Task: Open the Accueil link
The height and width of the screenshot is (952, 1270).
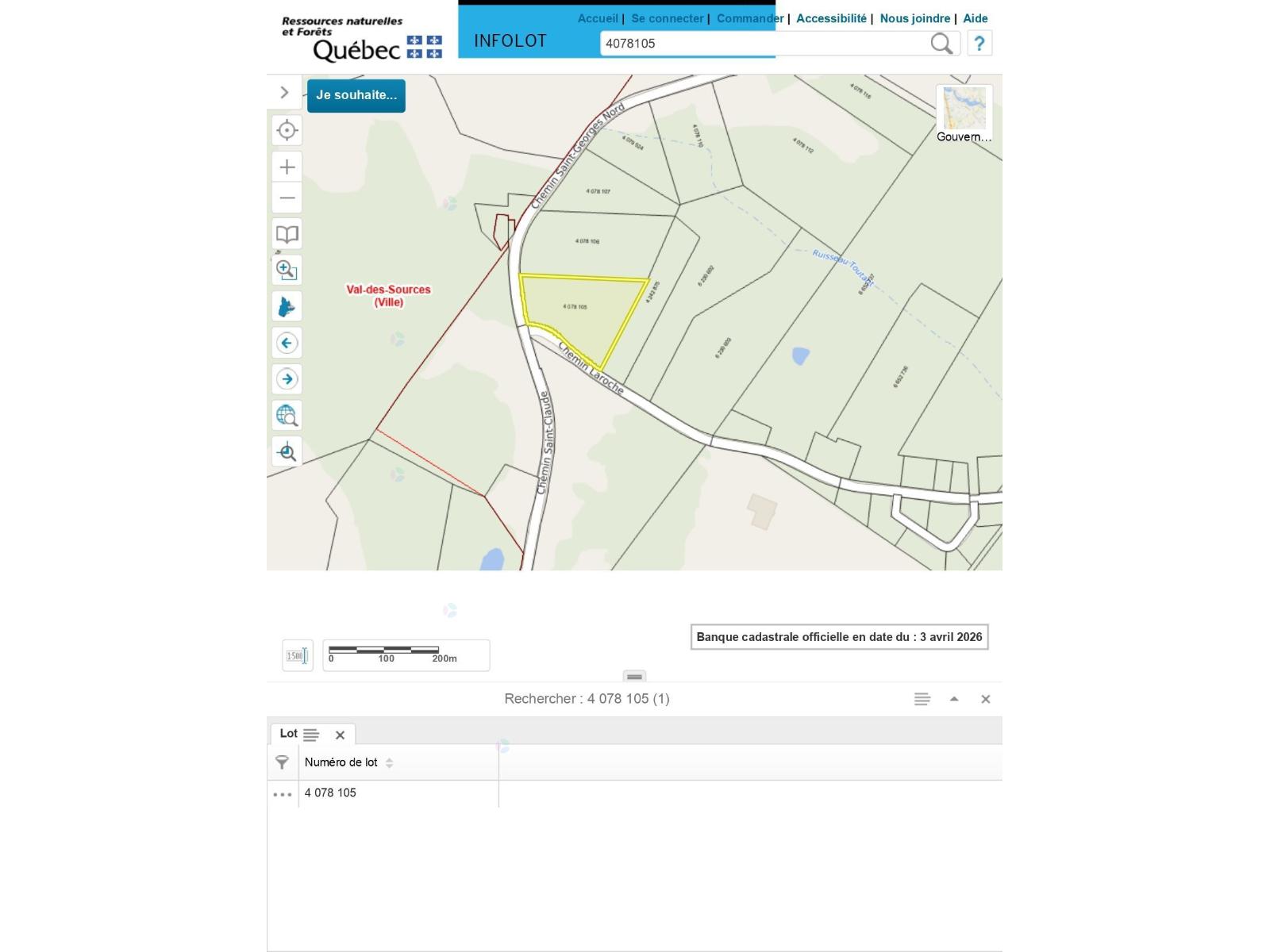Action: (x=598, y=18)
